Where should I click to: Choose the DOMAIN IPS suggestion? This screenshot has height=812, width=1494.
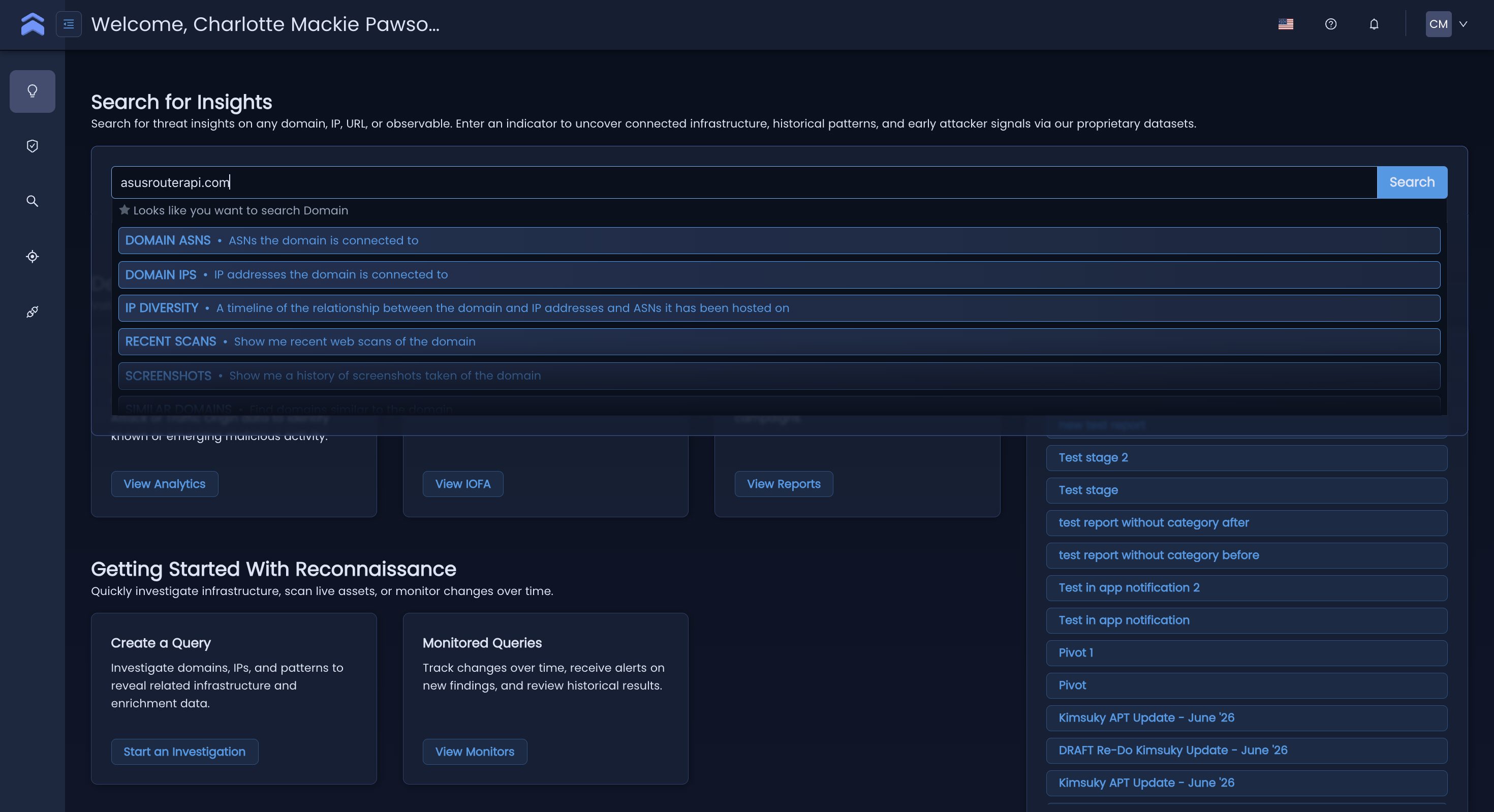779,274
